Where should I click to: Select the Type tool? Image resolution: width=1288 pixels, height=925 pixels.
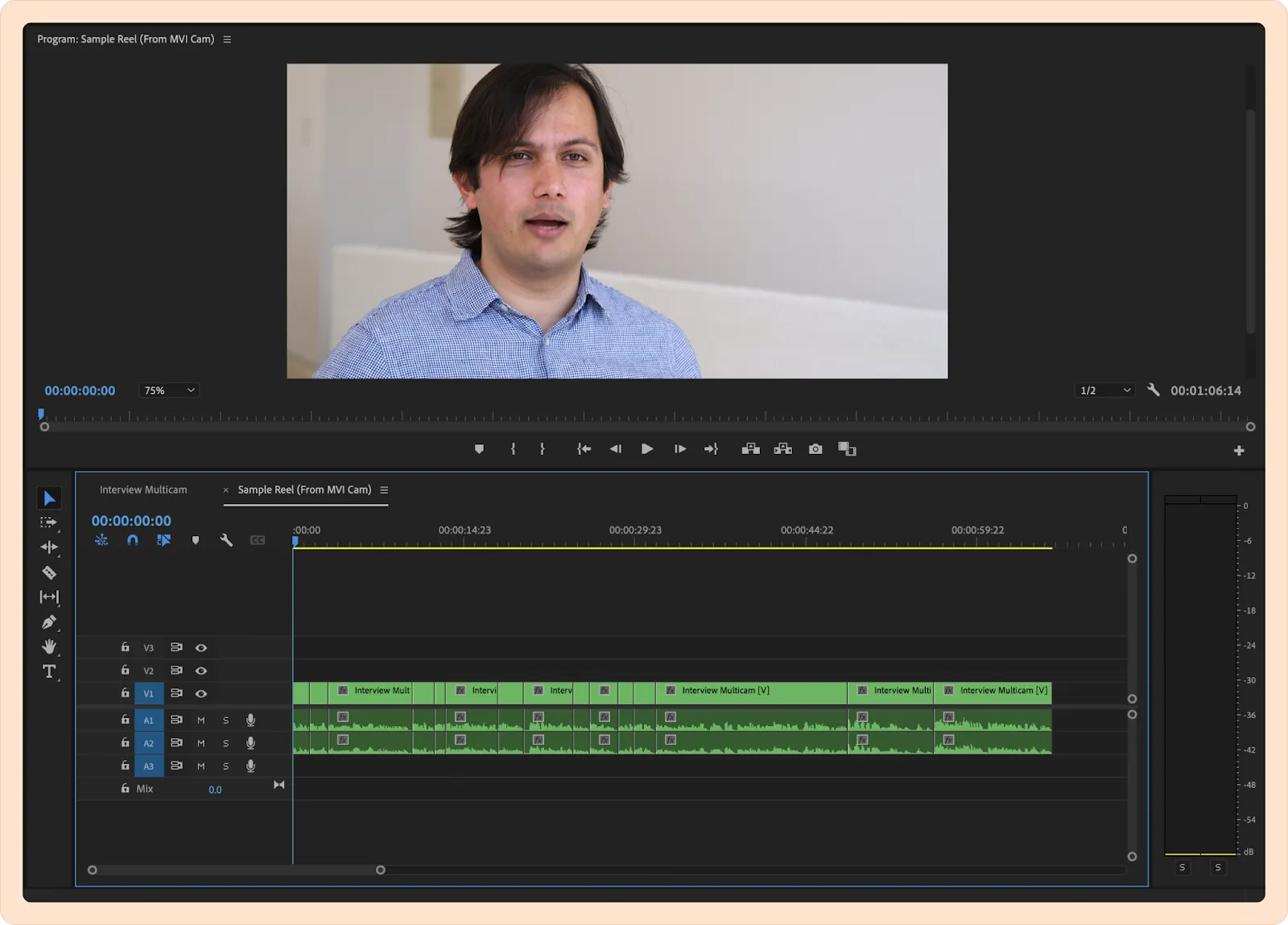(x=49, y=671)
